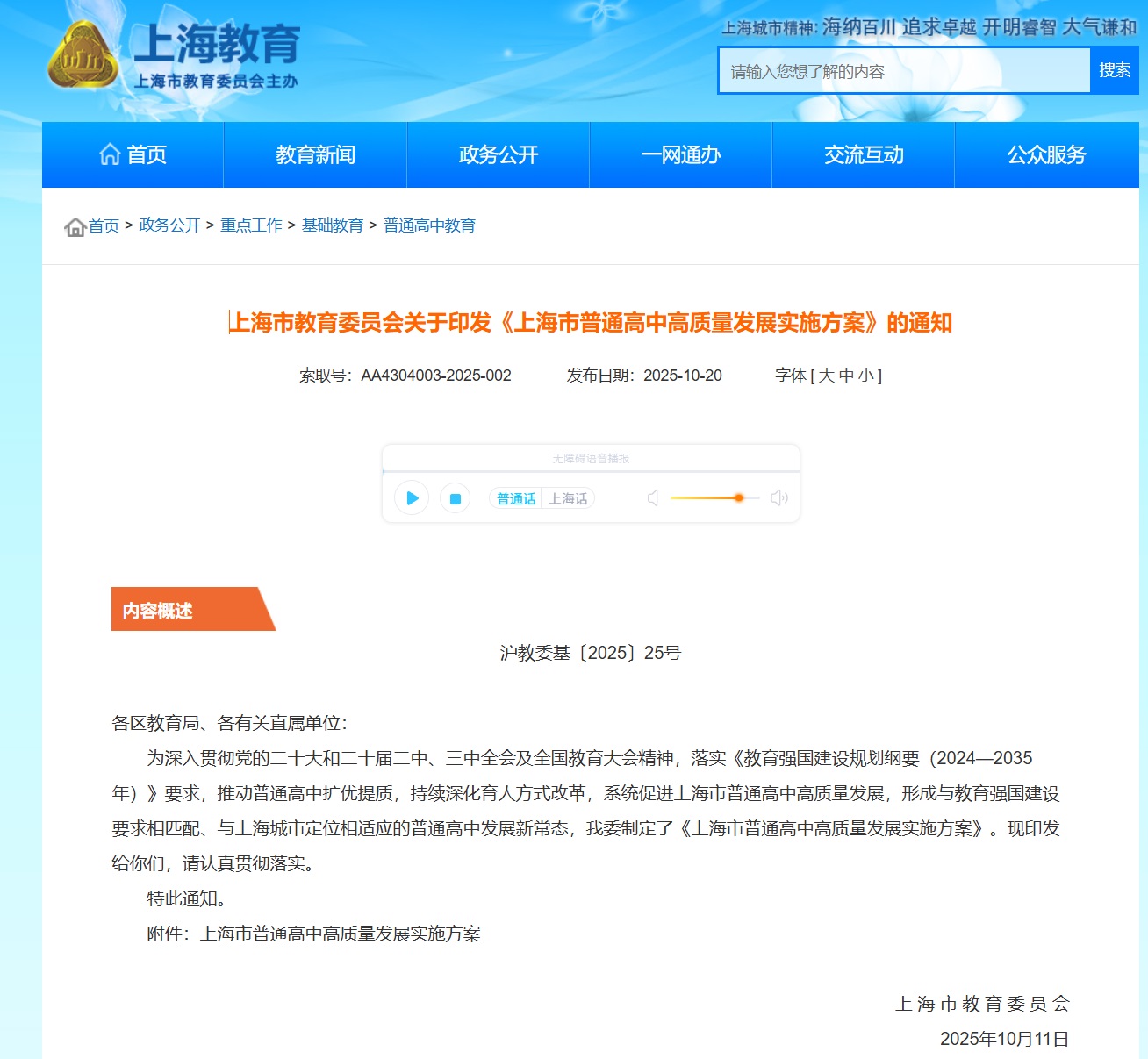The image size is (1148, 1059).
Task: Stop the audio narration playback
Action: tap(455, 498)
